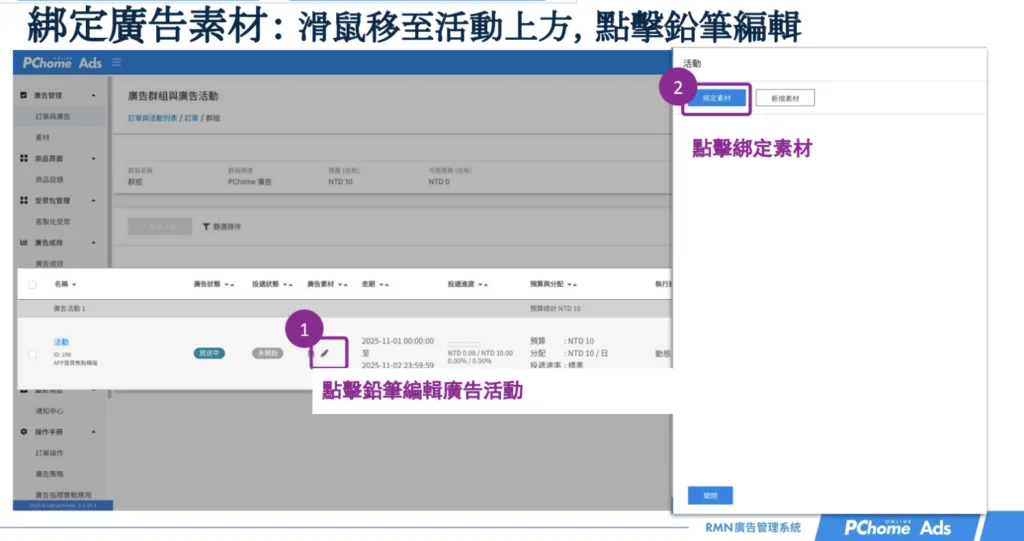Open the hamburger menu beside PChome Ads
Screen dimensions: 1024x541
pos(117,63)
